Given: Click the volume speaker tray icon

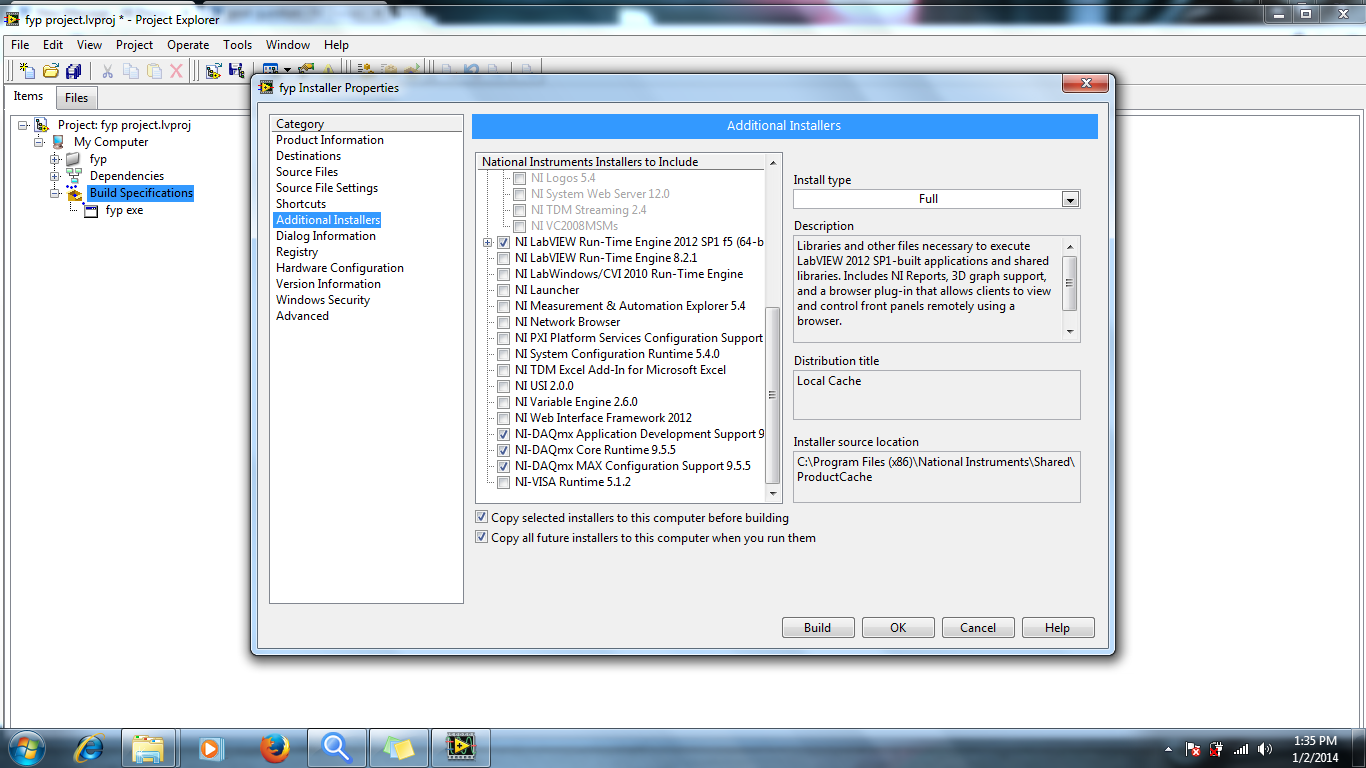Looking at the screenshot, I should 1266,749.
